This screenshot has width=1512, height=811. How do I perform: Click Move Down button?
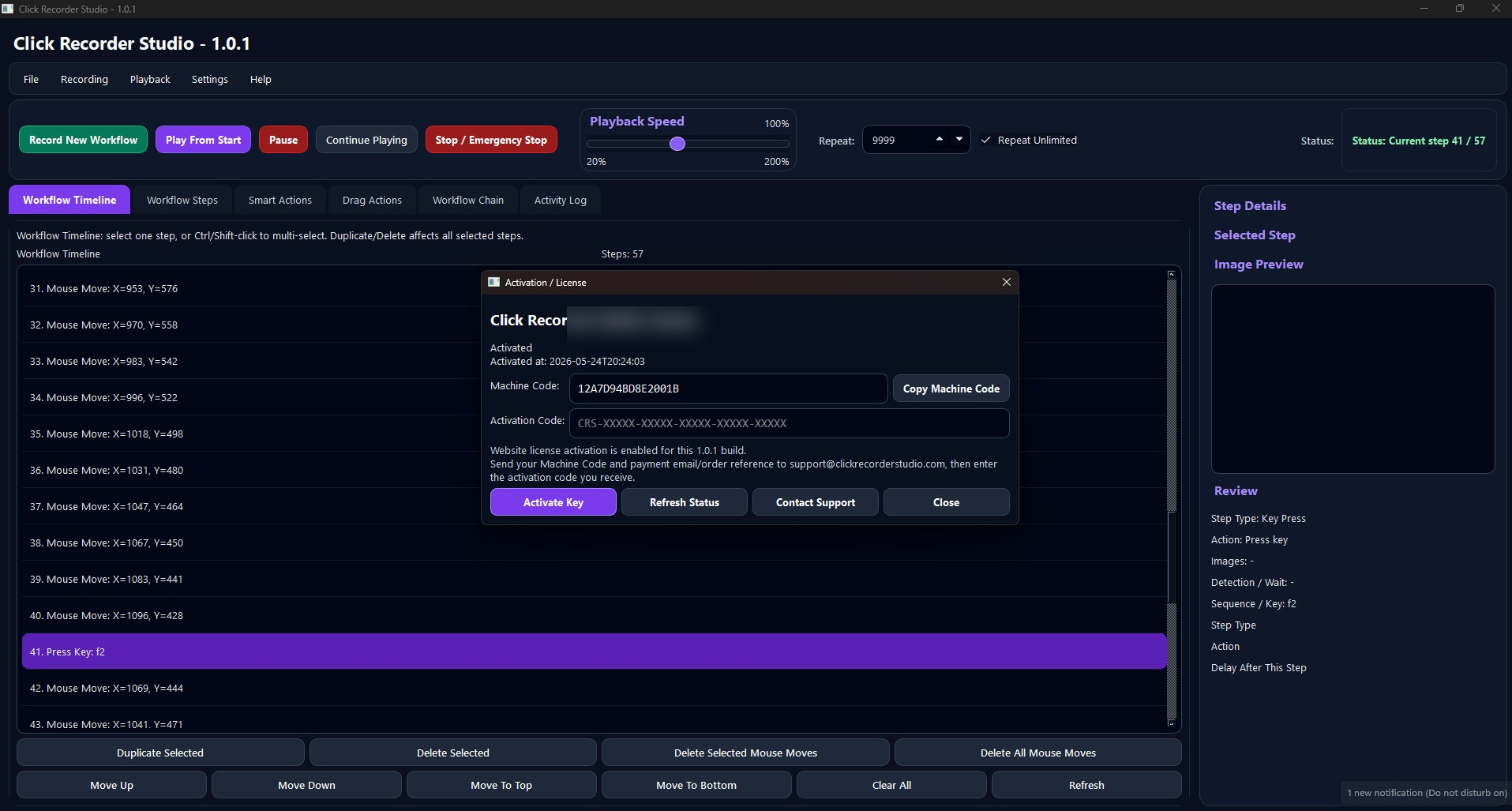(306, 785)
